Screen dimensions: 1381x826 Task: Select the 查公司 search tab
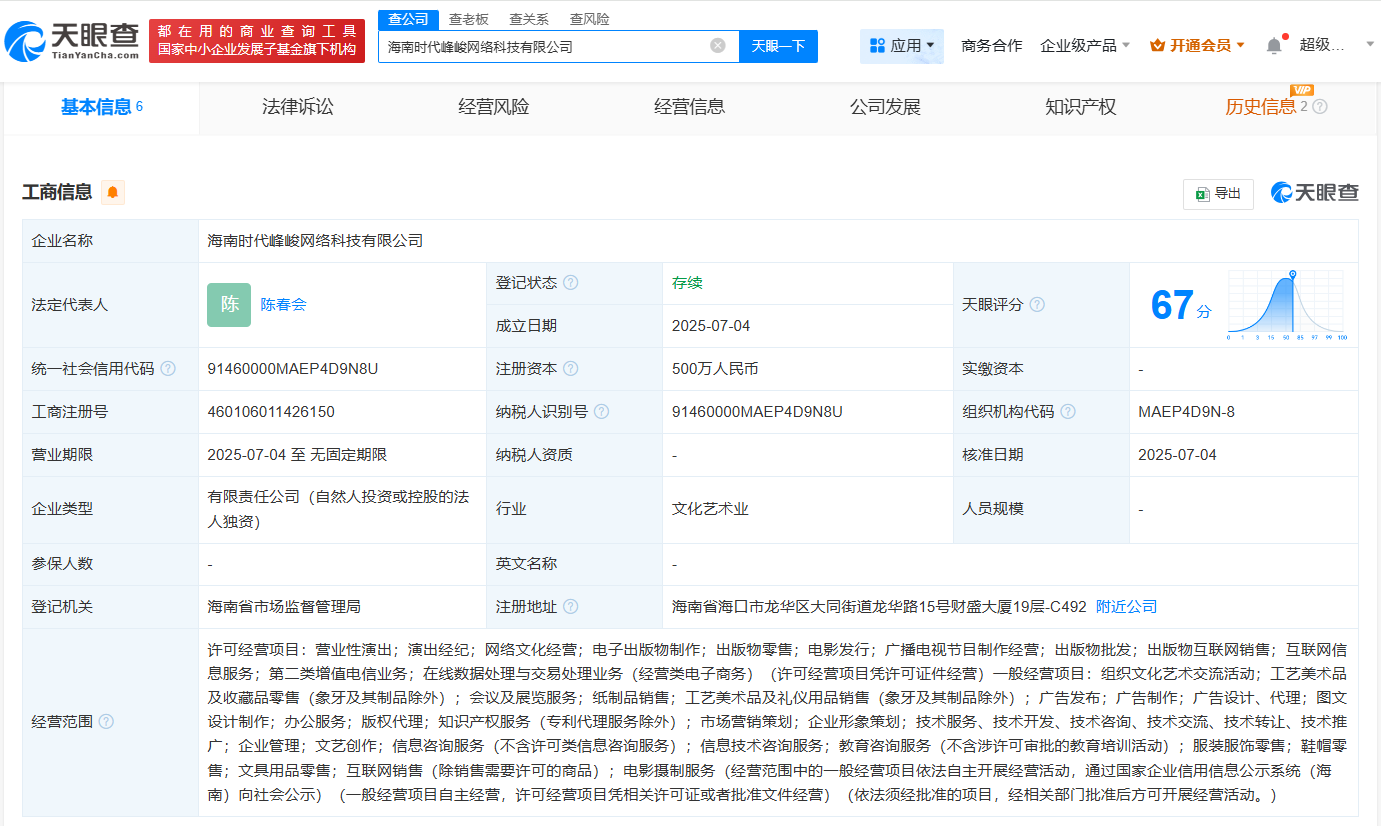pyautogui.click(x=408, y=19)
